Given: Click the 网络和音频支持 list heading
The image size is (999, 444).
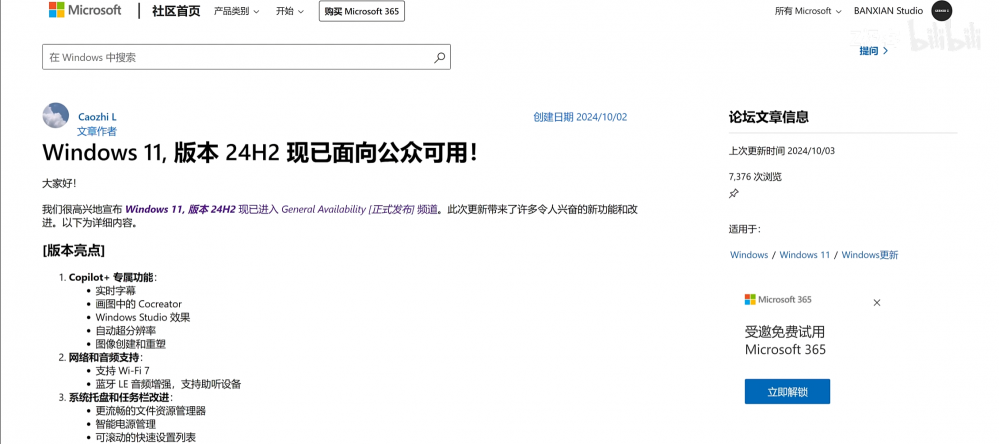Looking at the screenshot, I should coord(104,357).
